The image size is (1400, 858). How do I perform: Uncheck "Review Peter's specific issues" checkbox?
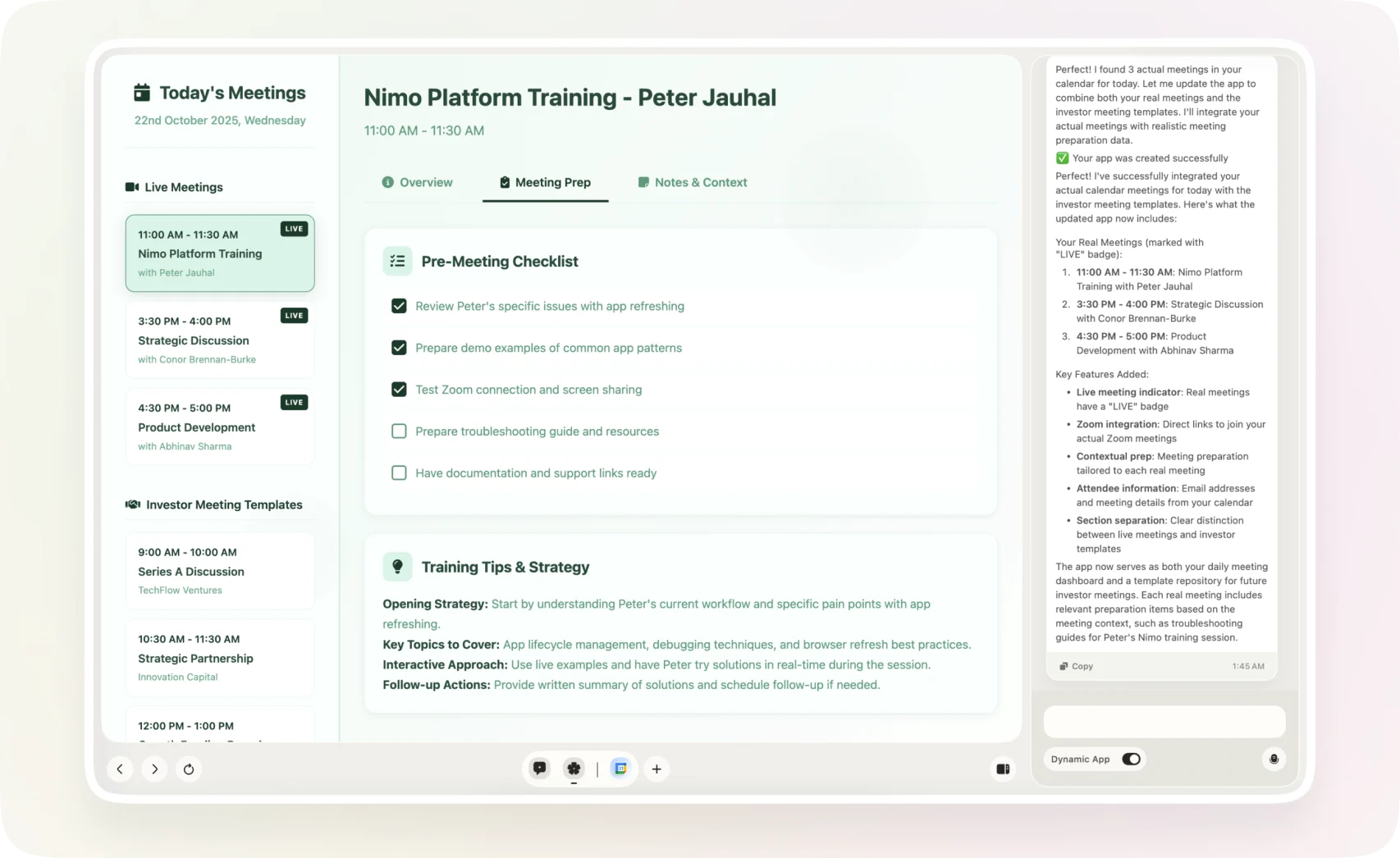coord(399,306)
